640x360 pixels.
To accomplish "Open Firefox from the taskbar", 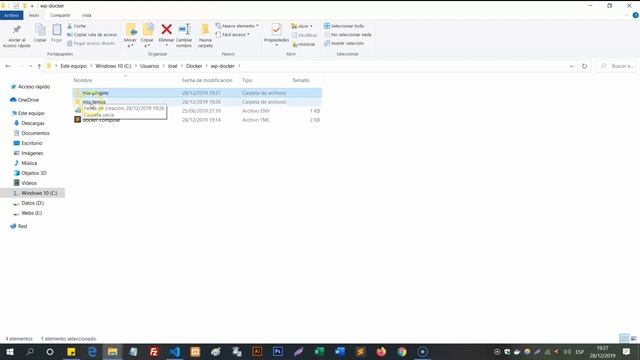I will tap(381, 351).
